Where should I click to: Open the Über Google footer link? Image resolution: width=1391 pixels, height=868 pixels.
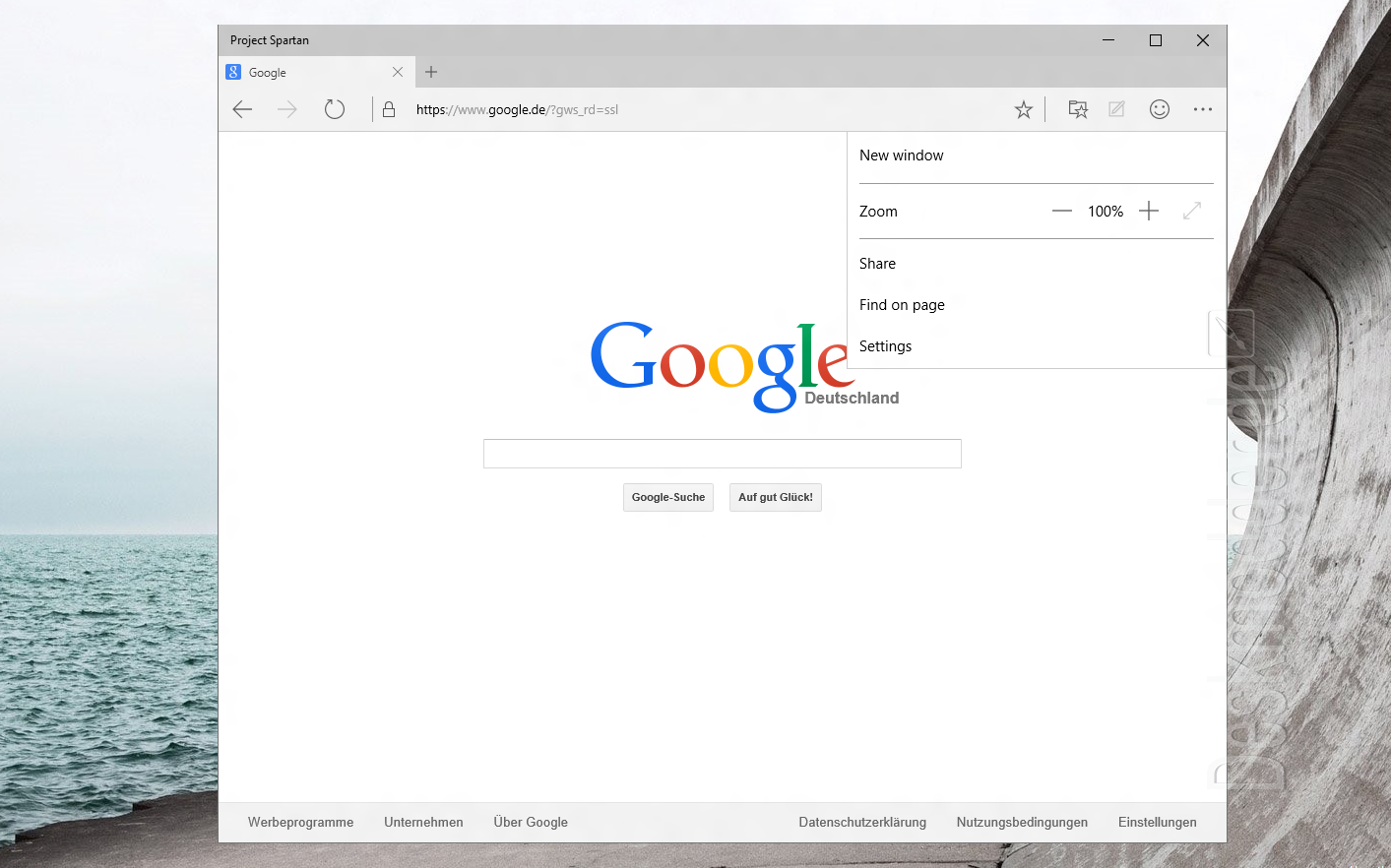coord(531,823)
